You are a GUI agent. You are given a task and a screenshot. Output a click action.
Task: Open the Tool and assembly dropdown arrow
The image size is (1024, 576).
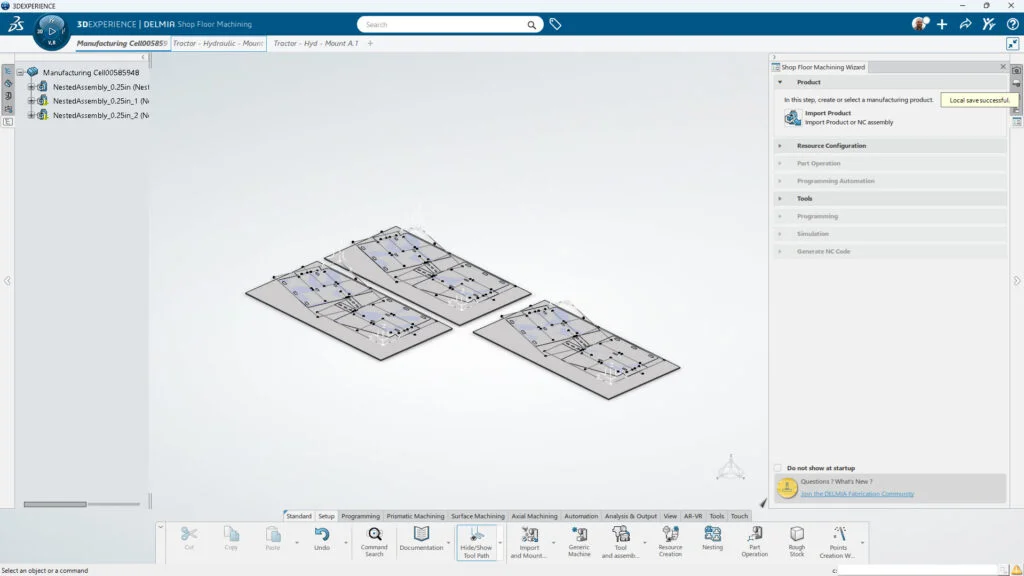click(x=645, y=543)
